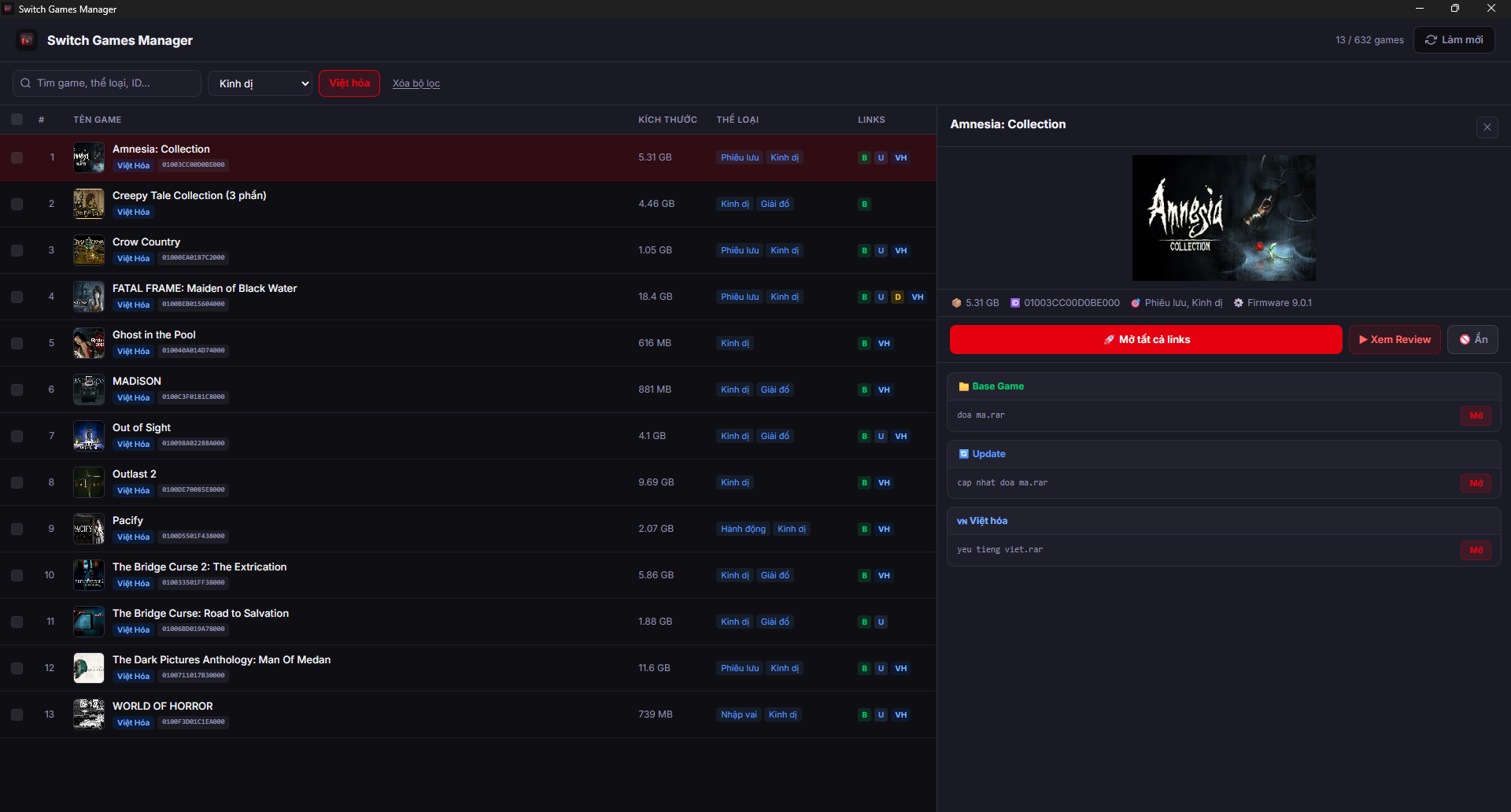Click the KÍCH THƯỚC column header
Viewport: 1511px width, 812px height.
[667, 120]
